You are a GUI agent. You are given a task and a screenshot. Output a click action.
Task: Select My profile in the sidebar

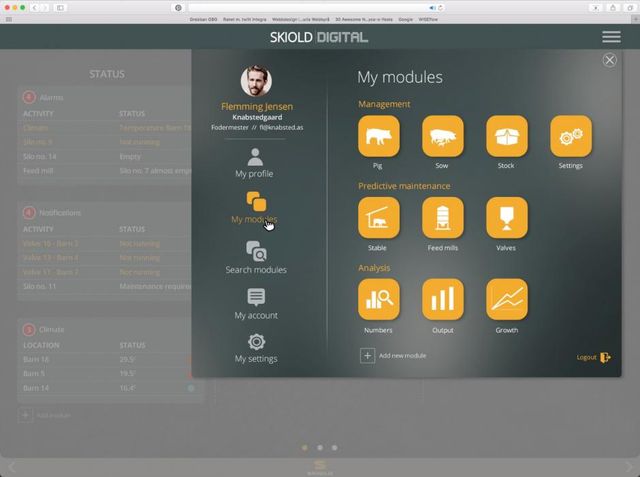point(255,163)
